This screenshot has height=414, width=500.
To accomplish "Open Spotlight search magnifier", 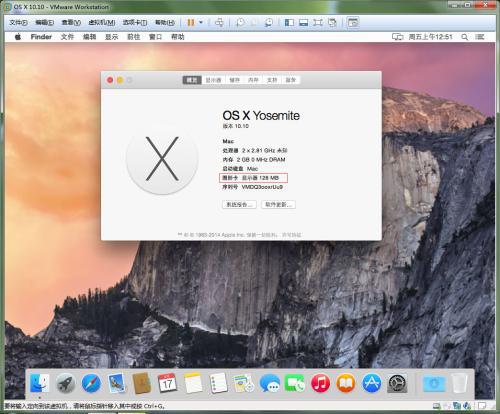I will click(x=464, y=37).
